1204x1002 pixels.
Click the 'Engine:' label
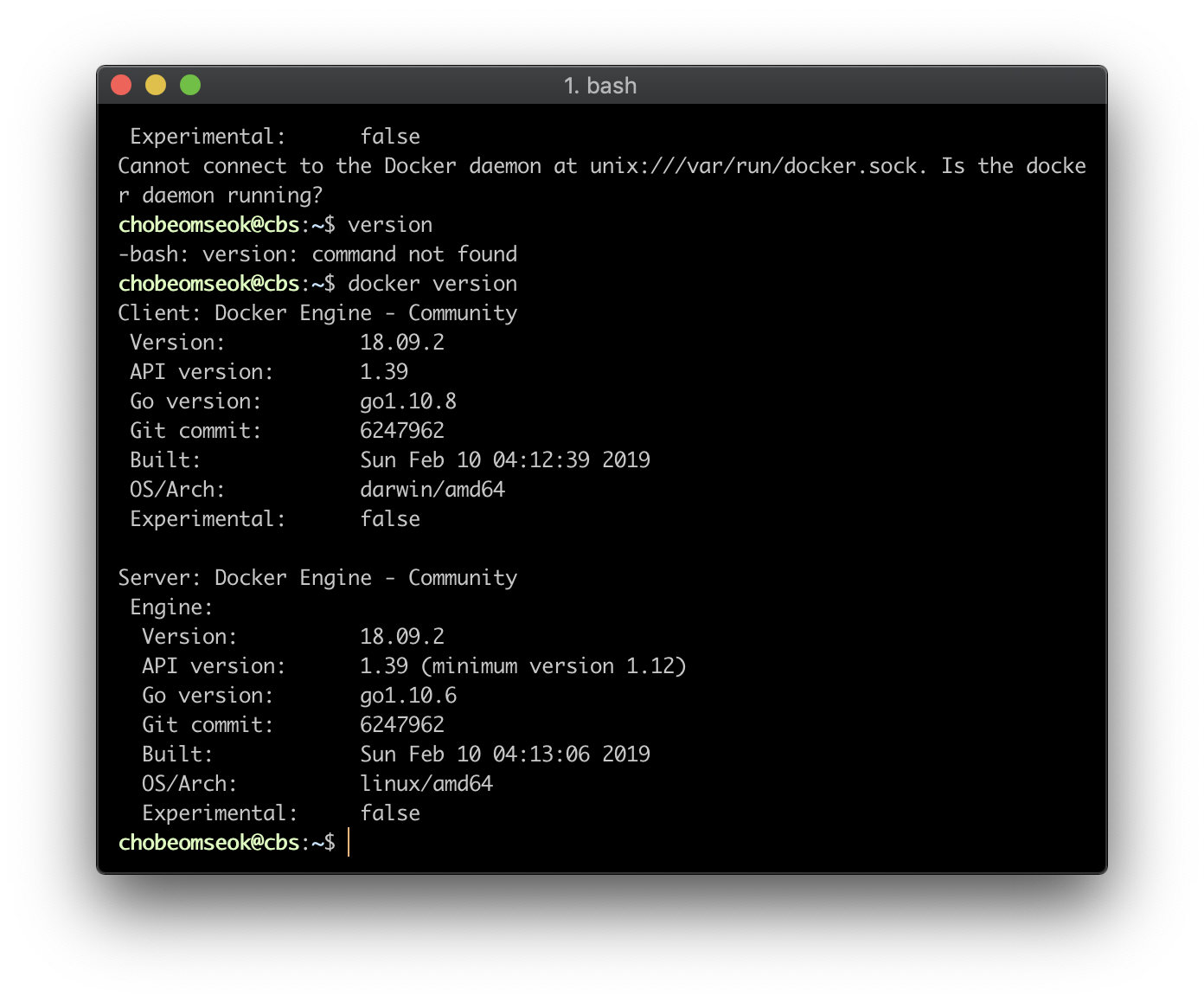(x=171, y=607)
